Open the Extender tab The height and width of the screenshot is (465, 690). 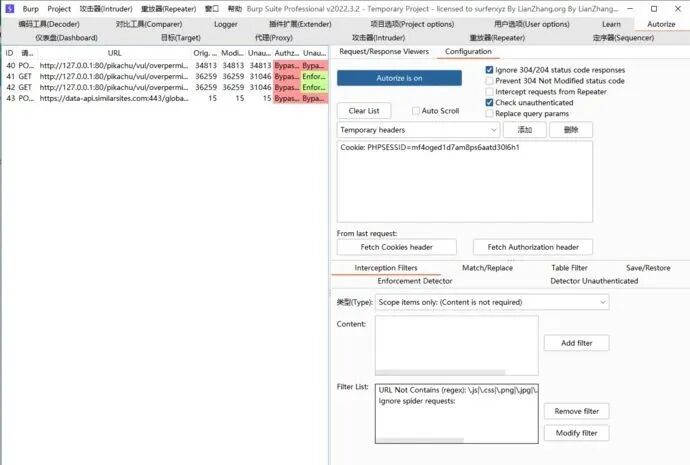[x=300, y=24]
